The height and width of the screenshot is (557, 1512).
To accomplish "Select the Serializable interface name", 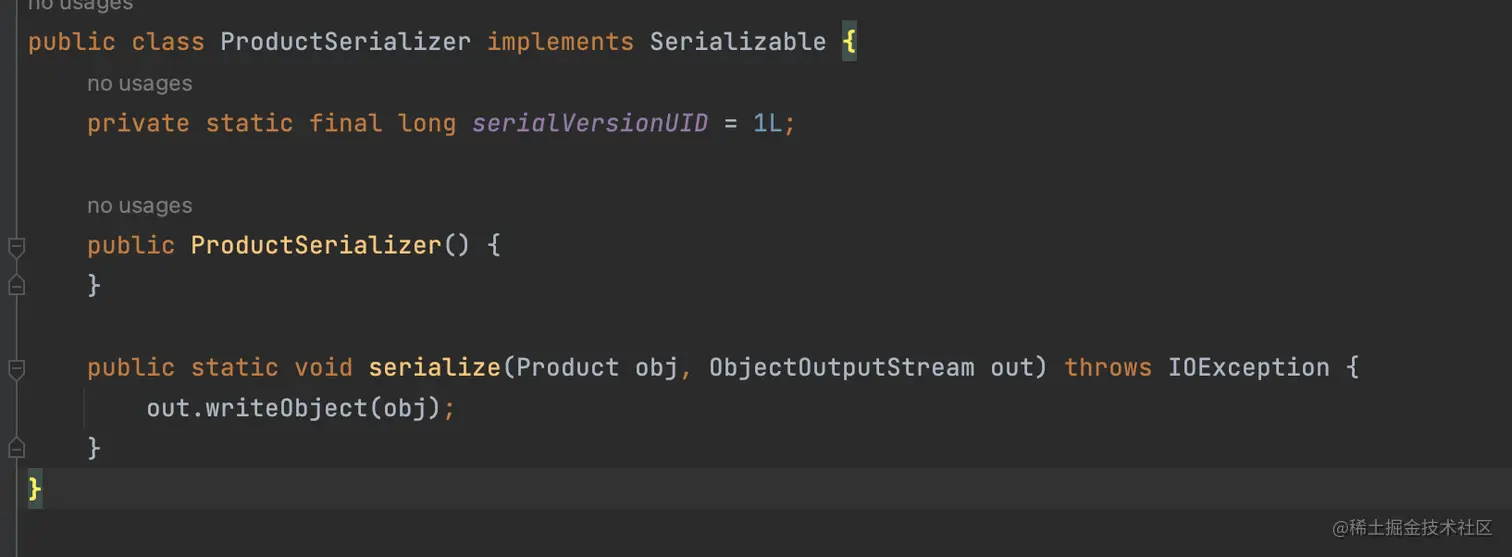I will click(738, 42).
